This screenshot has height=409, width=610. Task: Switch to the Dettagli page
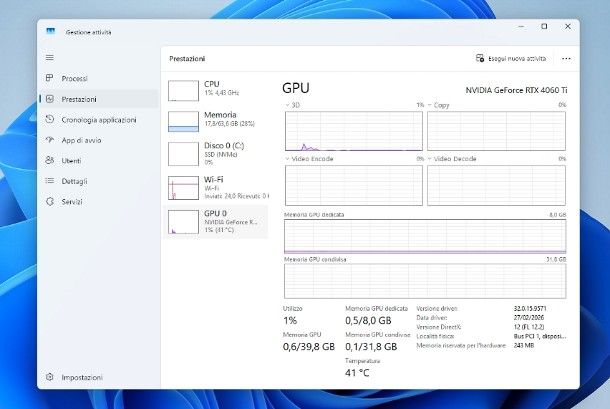[x=99, y=181]
